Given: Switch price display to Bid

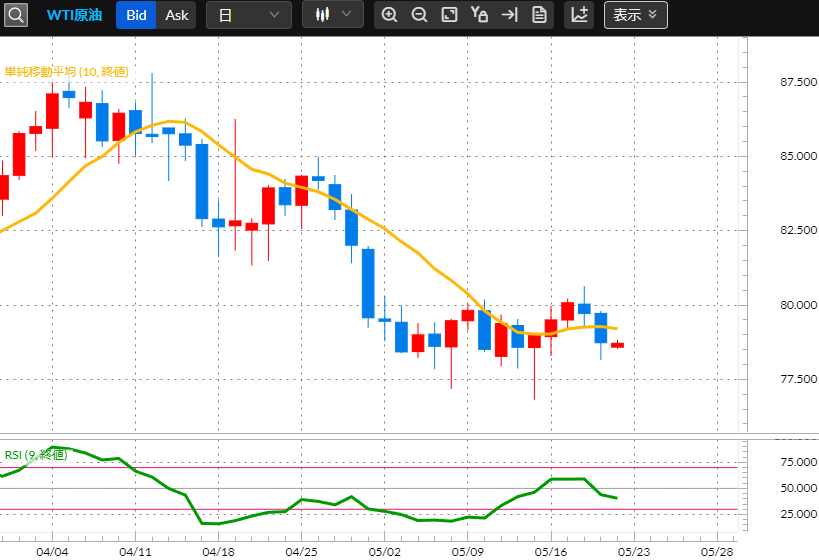Looking at the screenshot, I should point(136,15).
